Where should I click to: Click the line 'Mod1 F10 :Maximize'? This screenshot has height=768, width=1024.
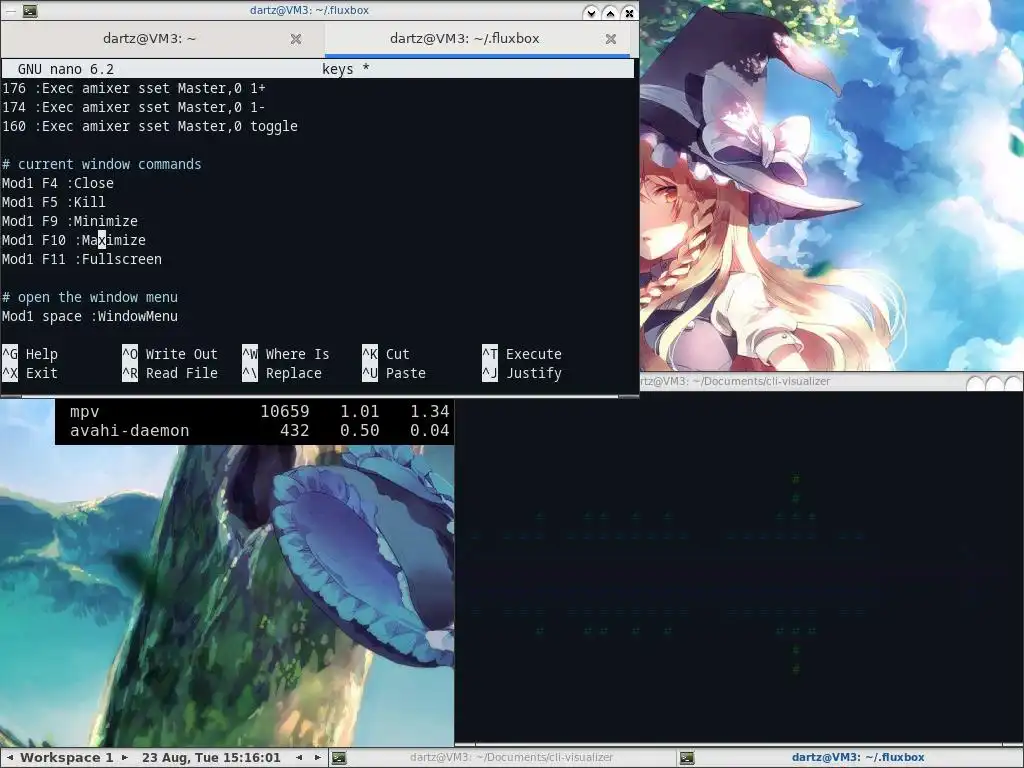(x=74, y=240)
